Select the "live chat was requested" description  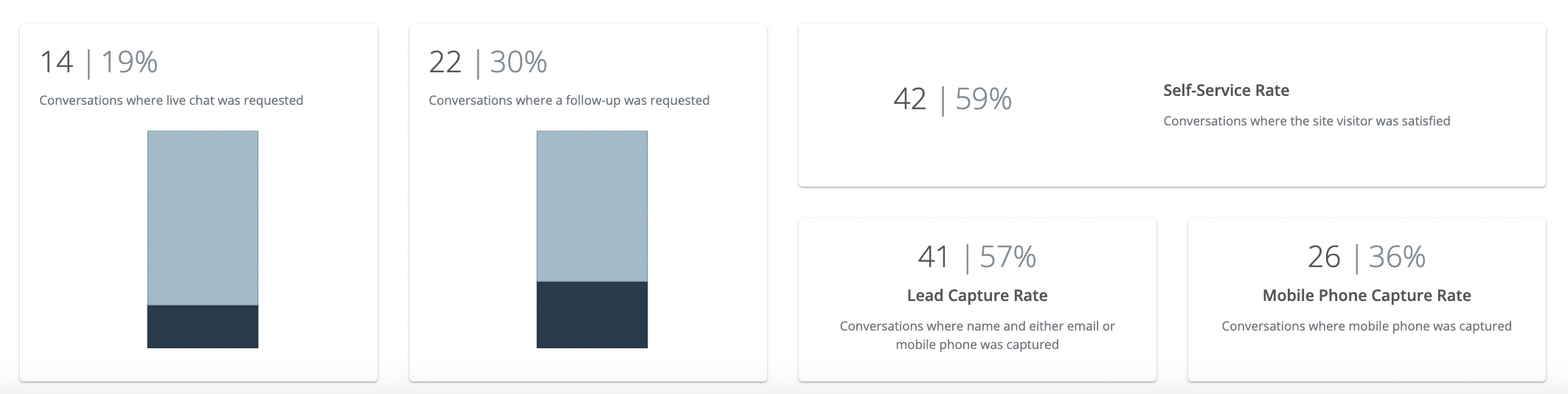click(x=171, y=100)
